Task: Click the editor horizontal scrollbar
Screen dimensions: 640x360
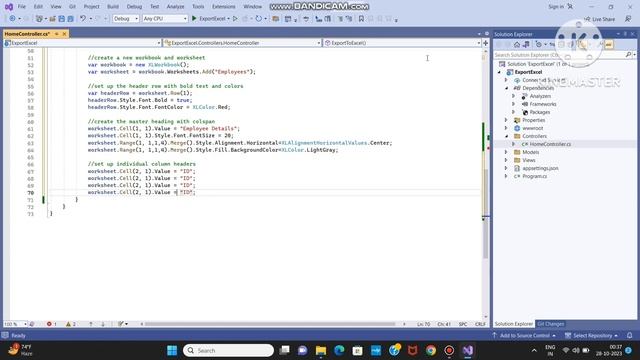Action: pos(270,324)
